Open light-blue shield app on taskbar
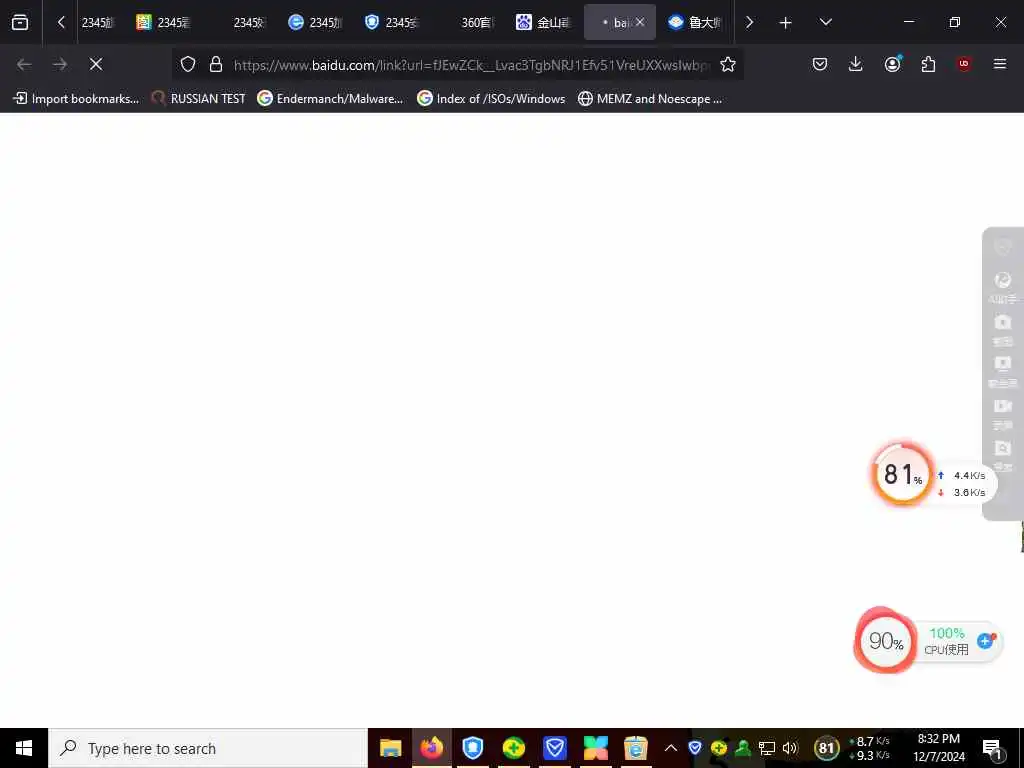 click(x=472, y=748)
